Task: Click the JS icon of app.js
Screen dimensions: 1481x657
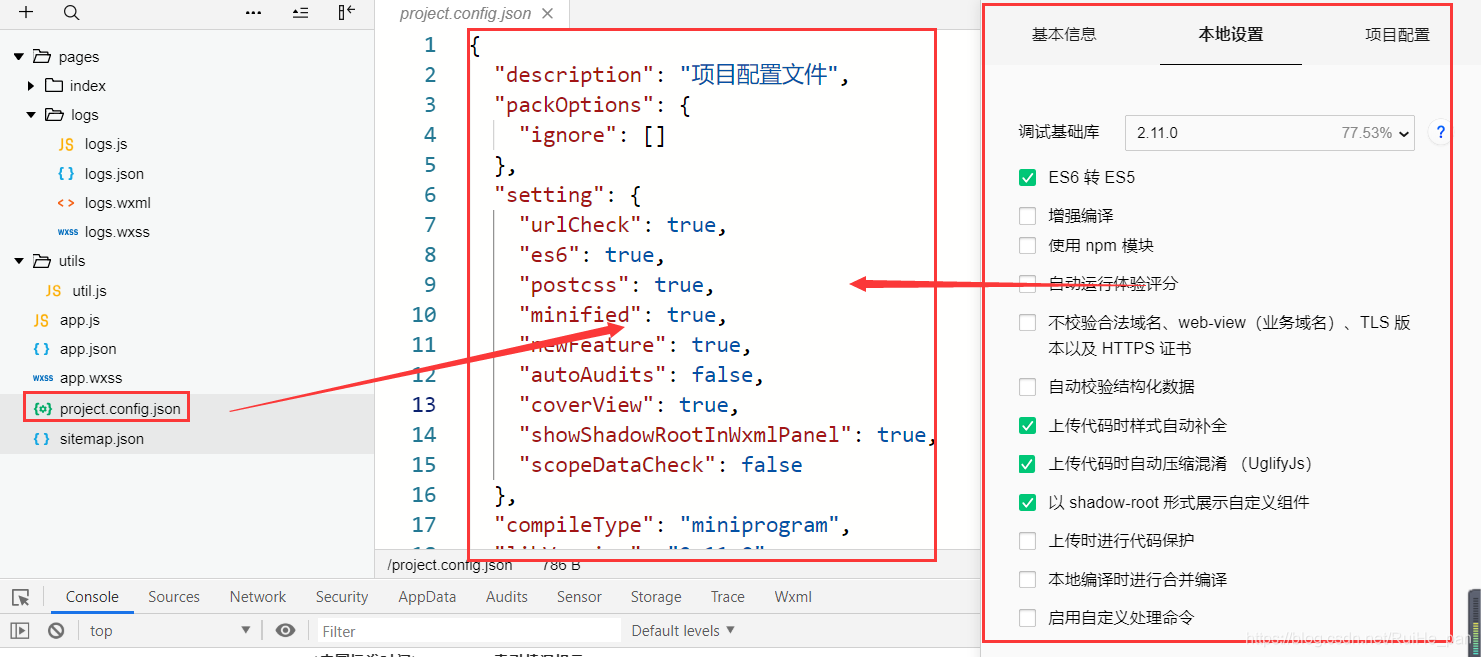Action: [41, 320]
